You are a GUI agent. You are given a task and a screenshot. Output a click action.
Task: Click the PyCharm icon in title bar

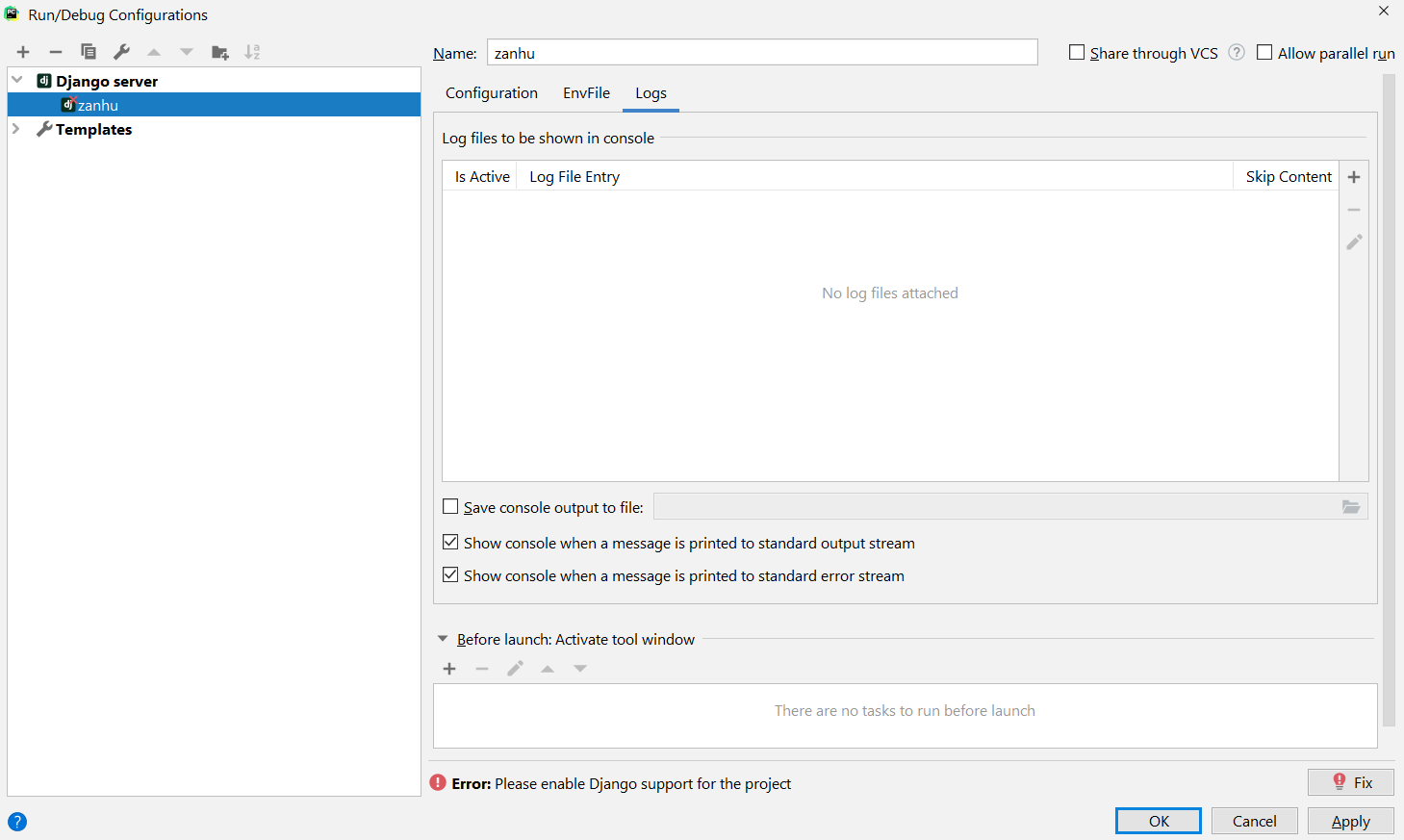(13, 13)
